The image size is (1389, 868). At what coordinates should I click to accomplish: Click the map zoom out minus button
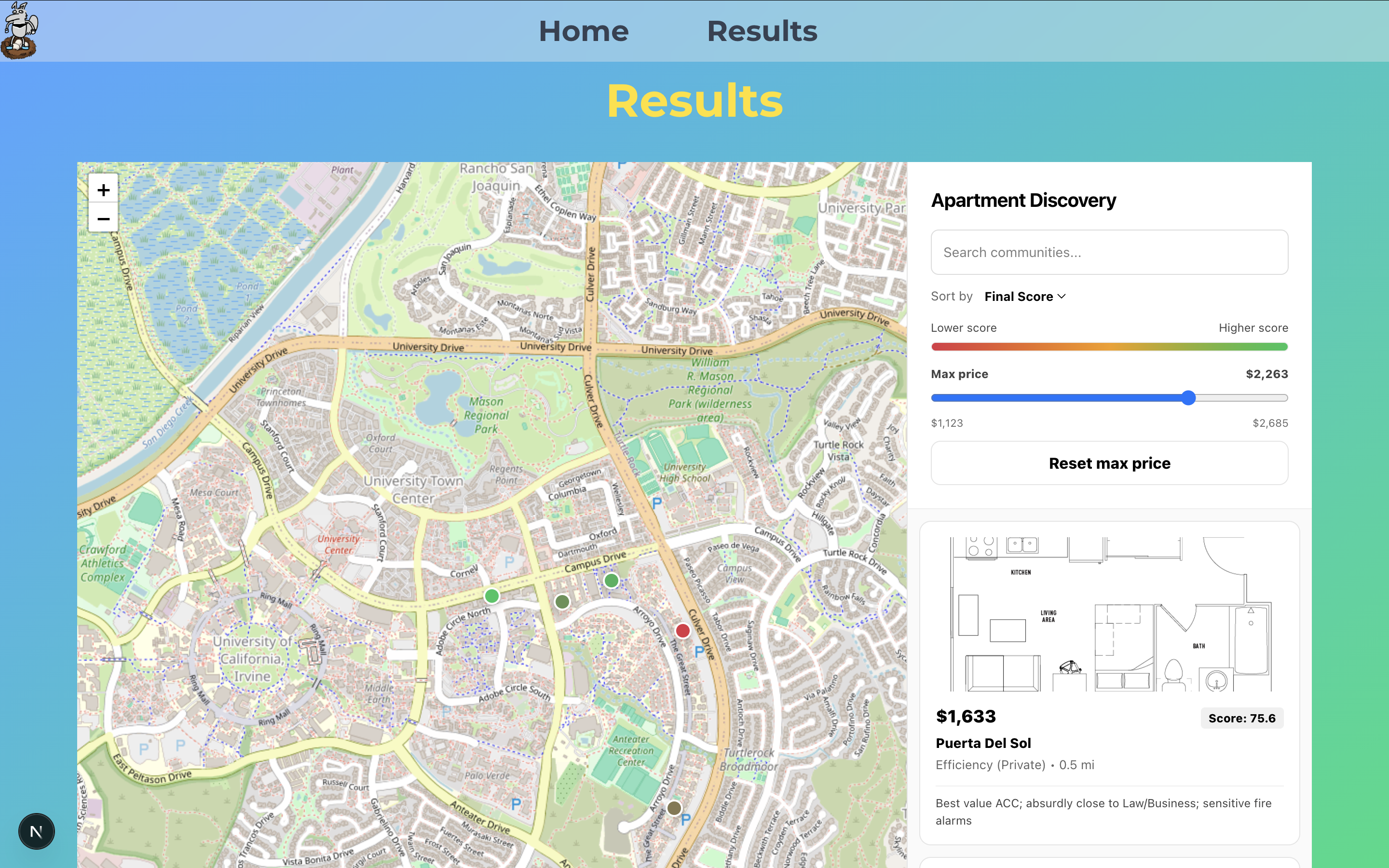(x=103, y=219)
